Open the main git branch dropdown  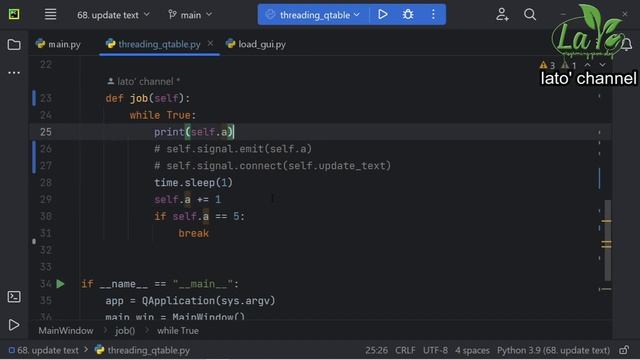coord(190,15)
